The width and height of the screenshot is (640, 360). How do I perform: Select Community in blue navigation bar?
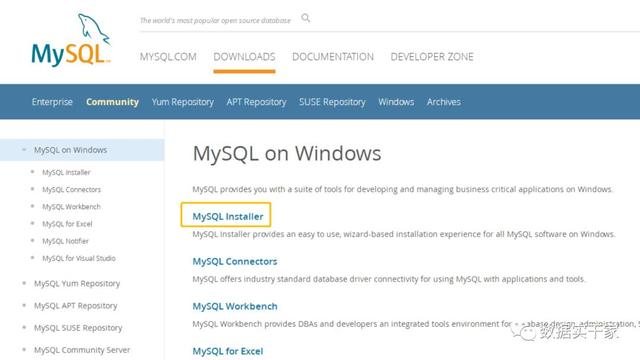click(112, 102)
